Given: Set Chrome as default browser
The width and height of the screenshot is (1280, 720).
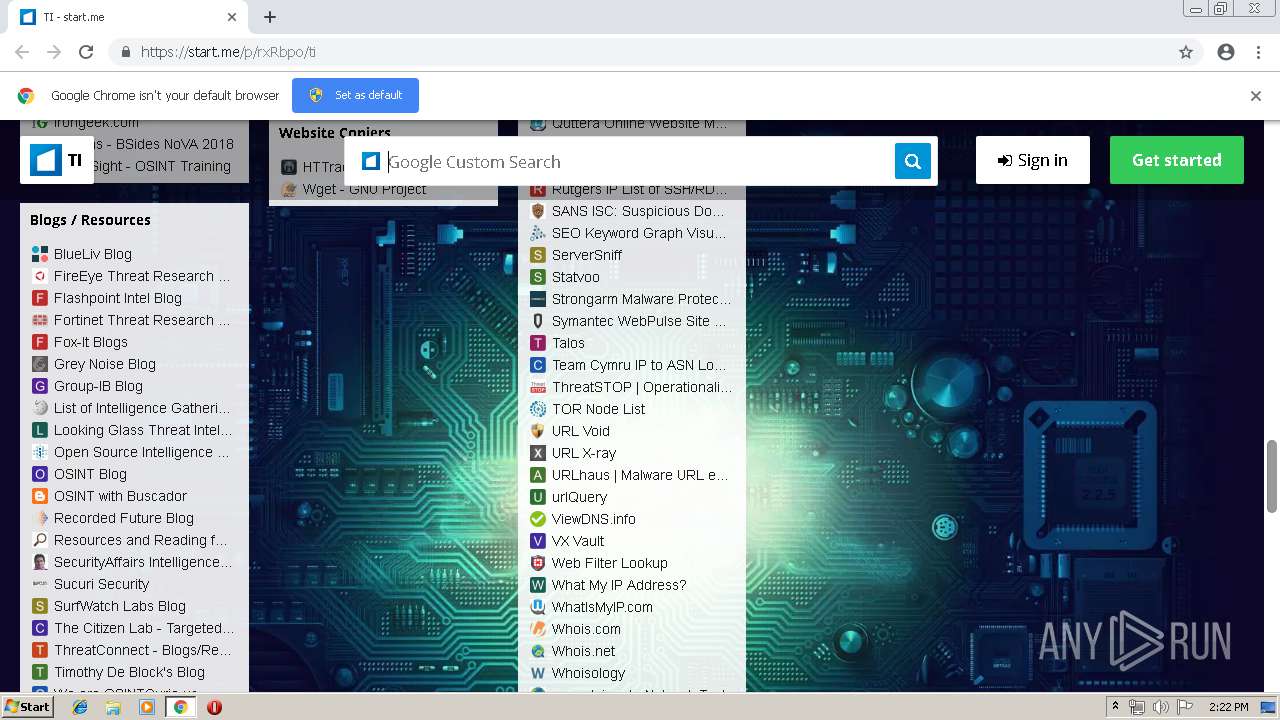Looking at the screenshot, I should tap(355, 95).
